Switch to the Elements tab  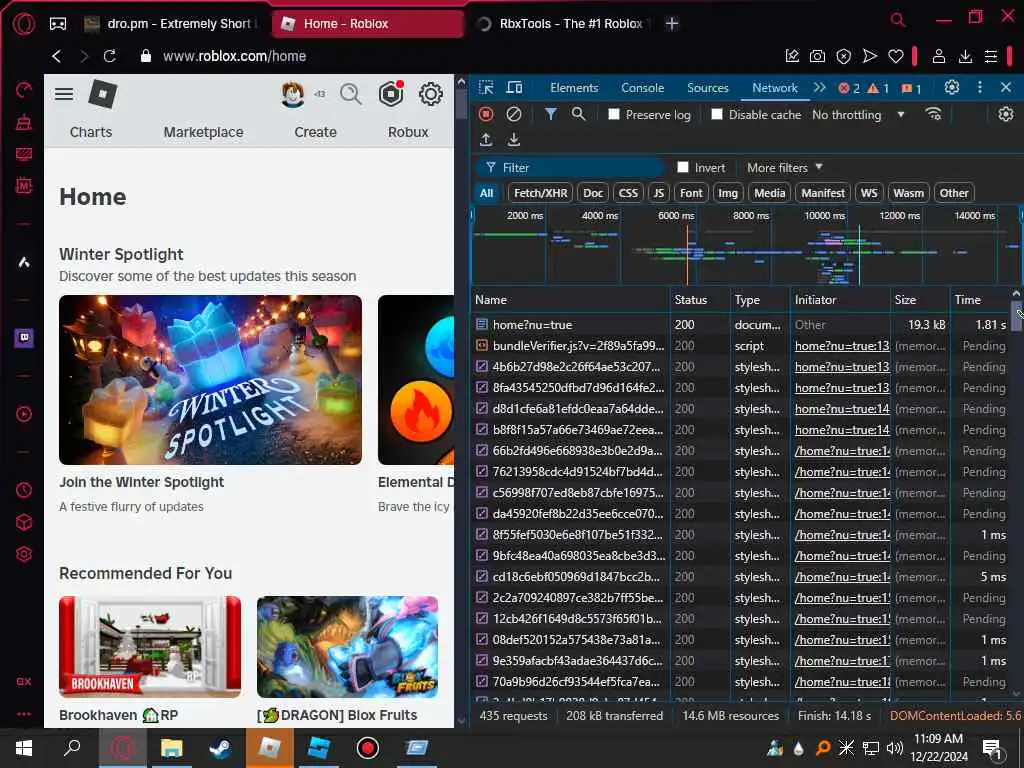coord(574,88)
